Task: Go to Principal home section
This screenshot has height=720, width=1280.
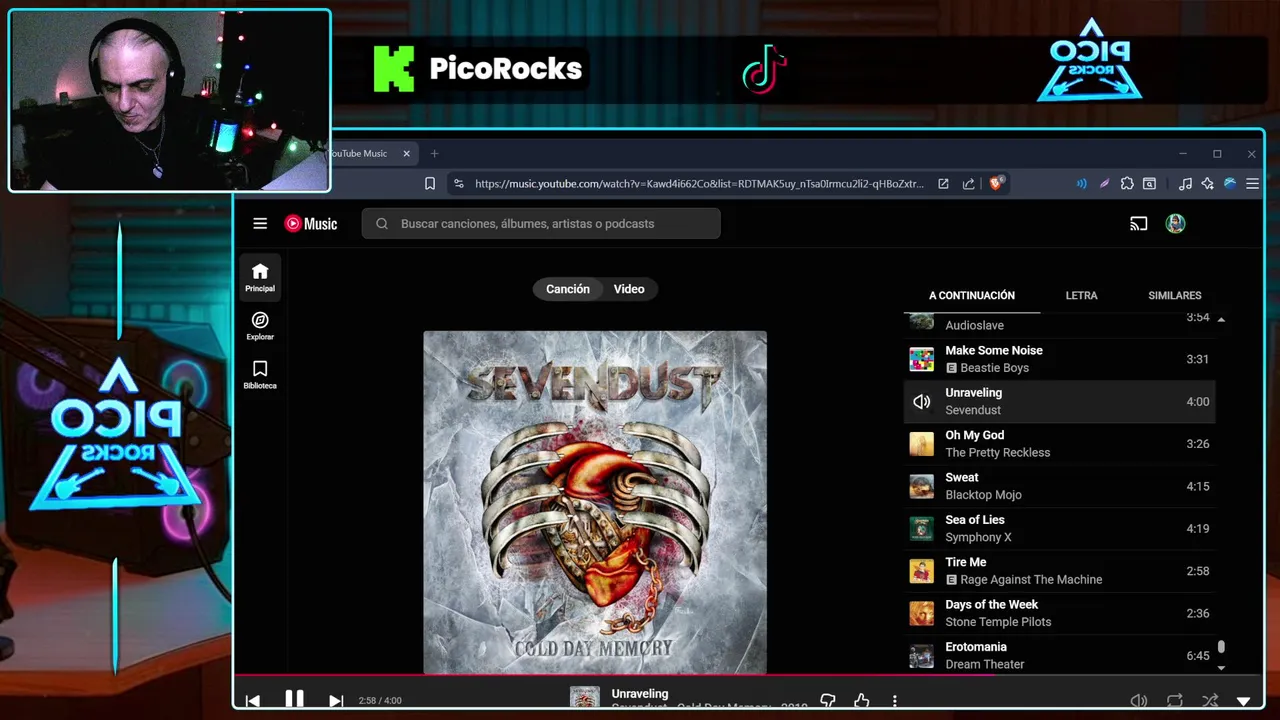Action: pyautogui.click(x=260, y=277)
